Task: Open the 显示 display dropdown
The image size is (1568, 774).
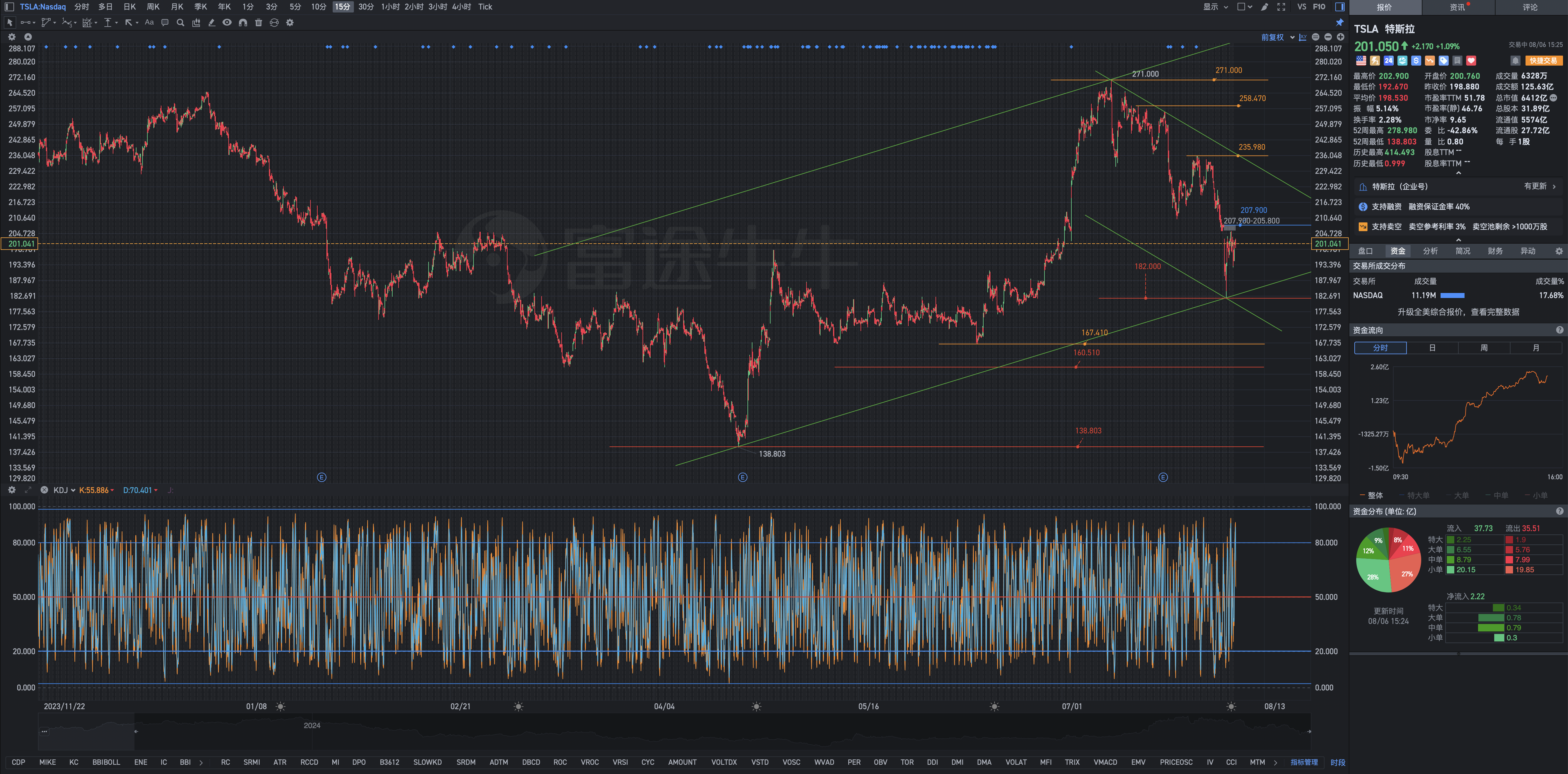Action: point(1216,7)
